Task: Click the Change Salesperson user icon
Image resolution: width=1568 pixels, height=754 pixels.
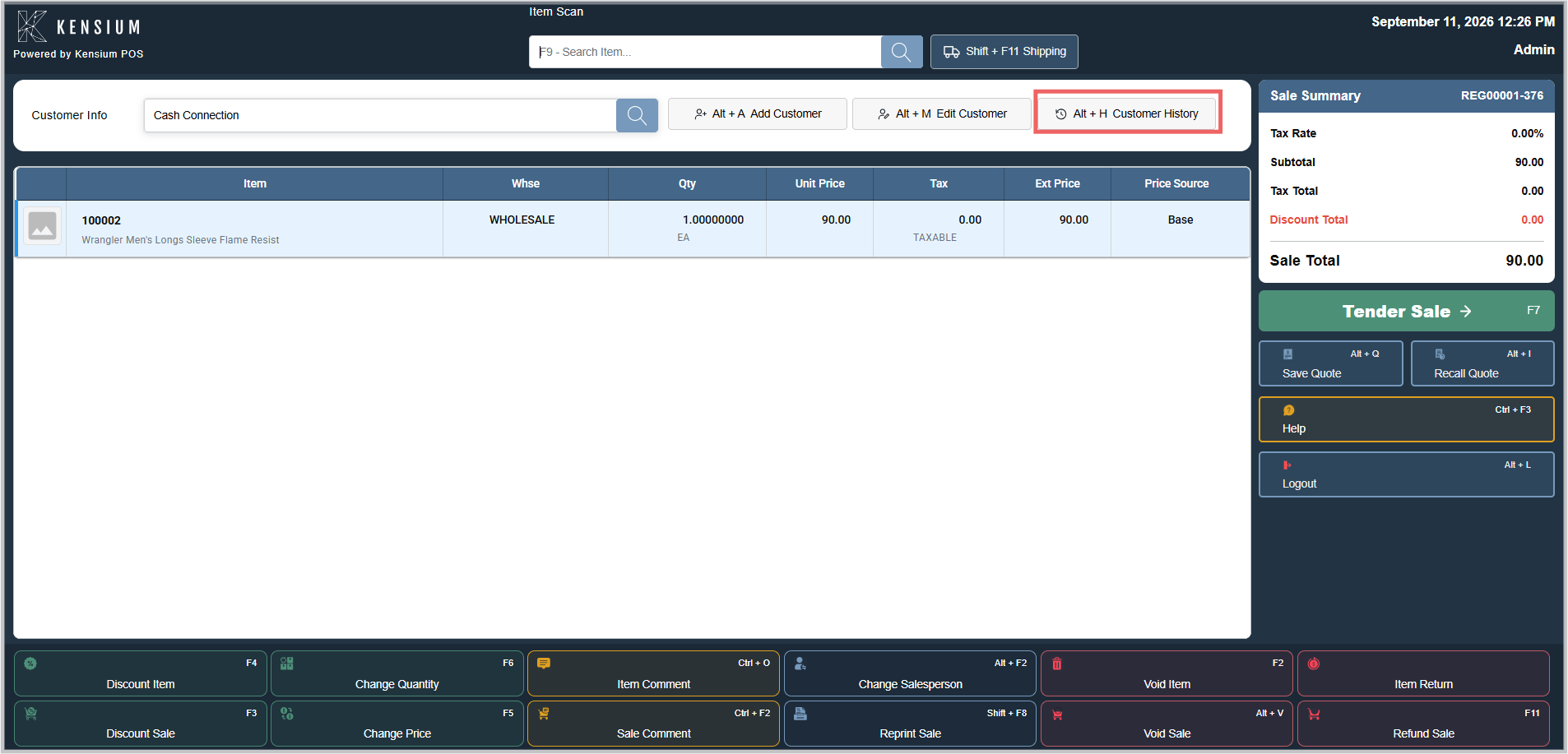Action: pyautogui.click(x=800, y=664)
